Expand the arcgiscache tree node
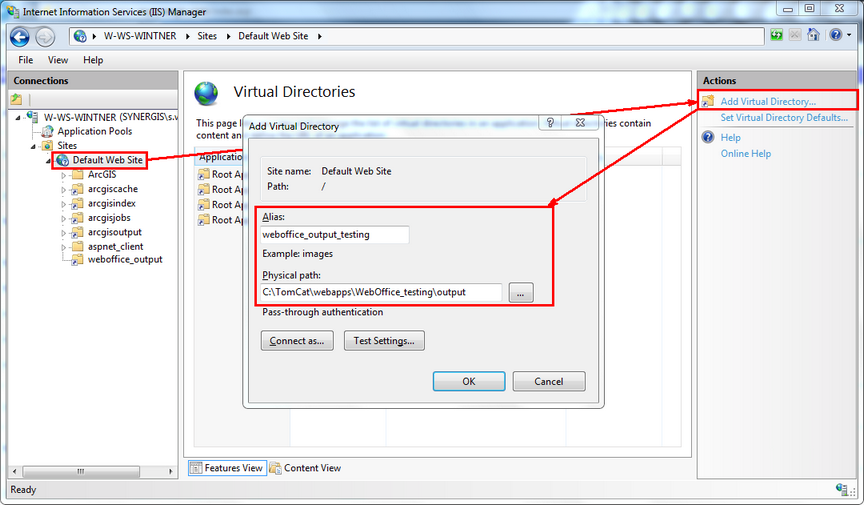Viewport: 864px width, 505px height. coord(63,190)
